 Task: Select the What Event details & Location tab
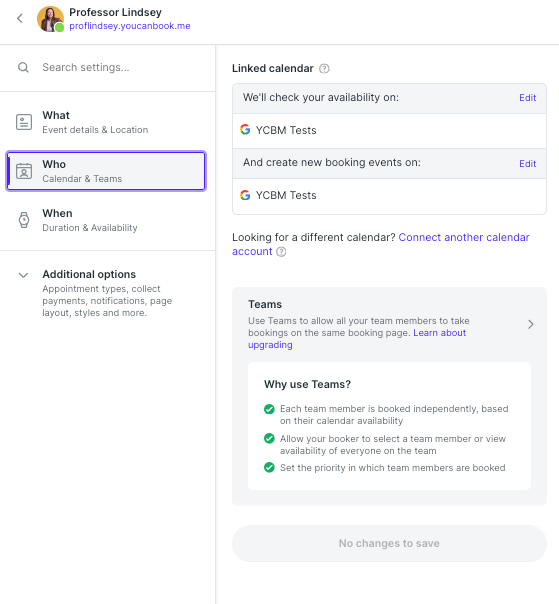coord(106,122)
